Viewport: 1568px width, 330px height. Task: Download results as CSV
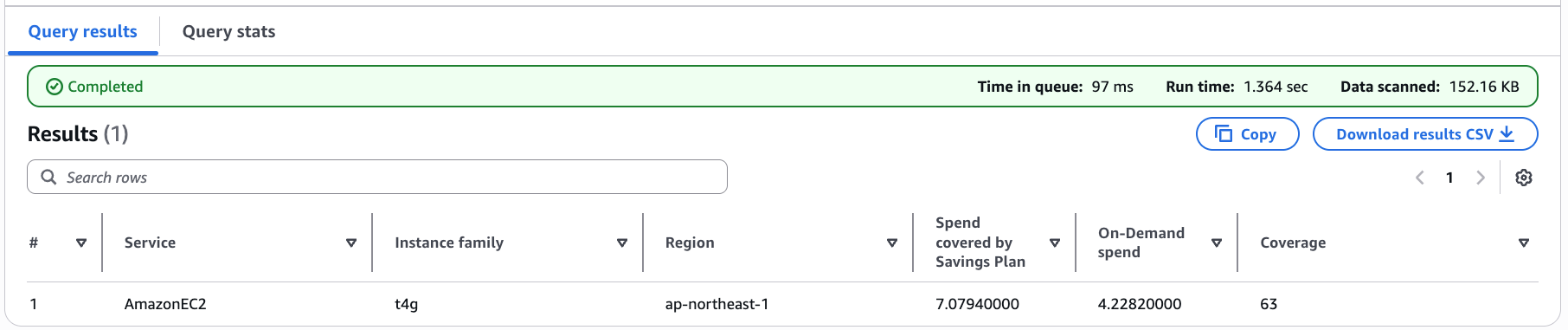(x=1425, y=134)
